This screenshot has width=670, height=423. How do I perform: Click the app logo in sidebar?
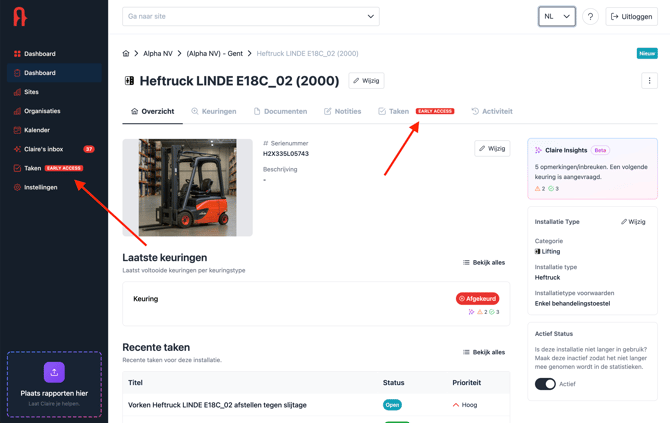20,17
